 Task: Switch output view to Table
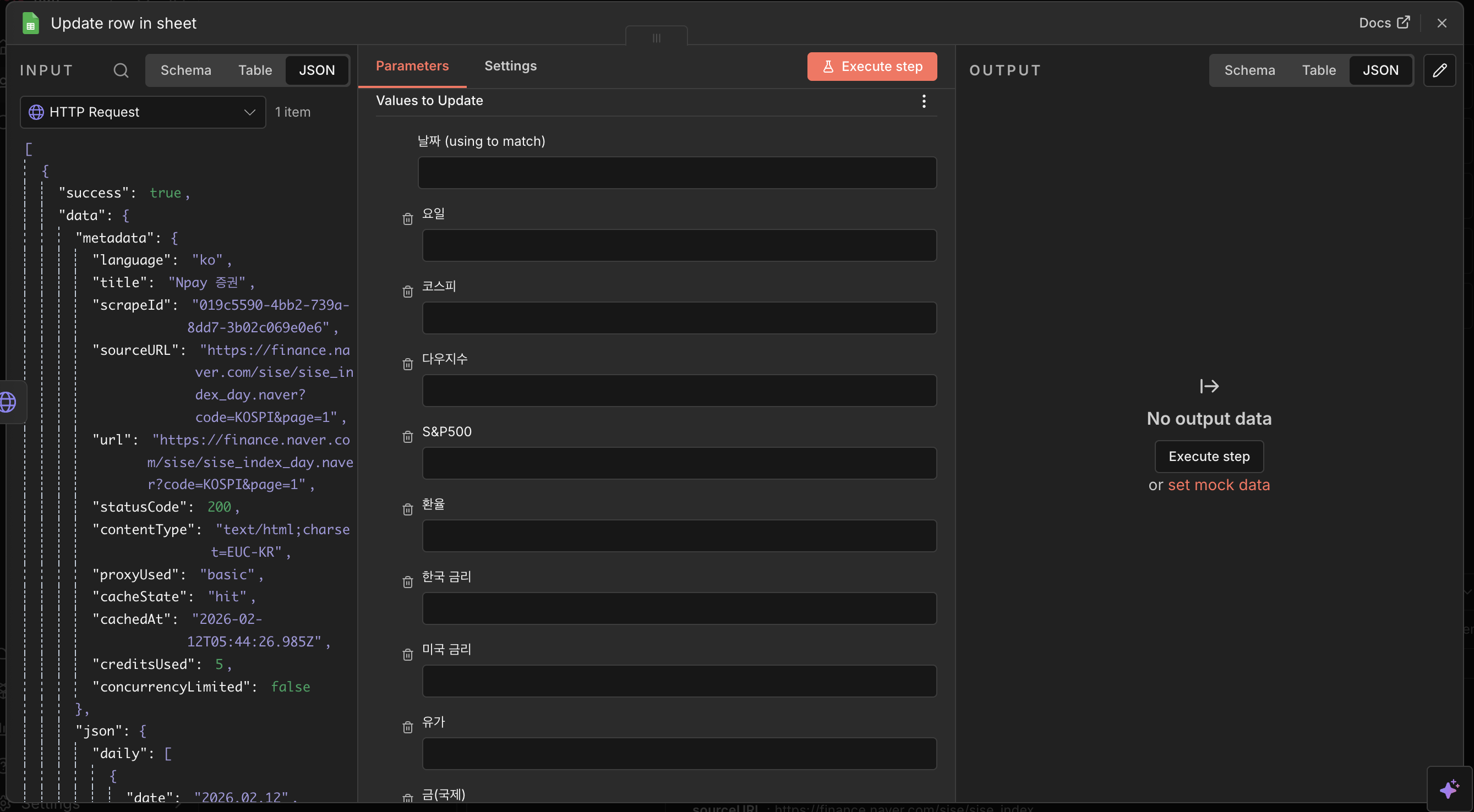click(1318, 70)
